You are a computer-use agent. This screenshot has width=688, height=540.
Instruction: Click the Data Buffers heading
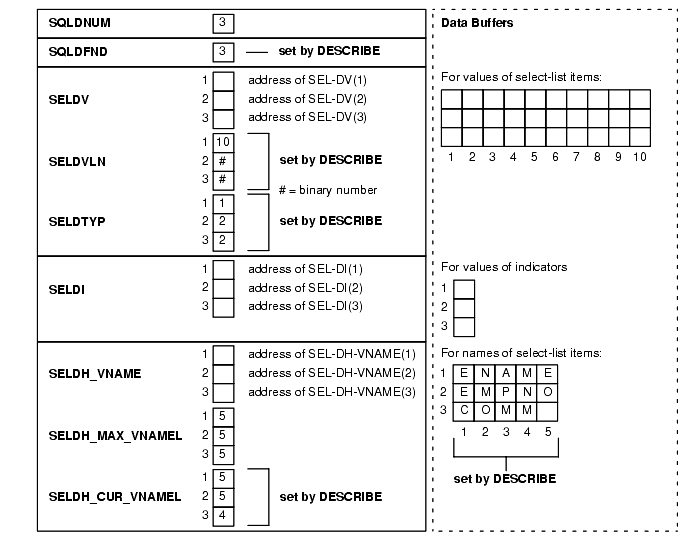[477, 23]
